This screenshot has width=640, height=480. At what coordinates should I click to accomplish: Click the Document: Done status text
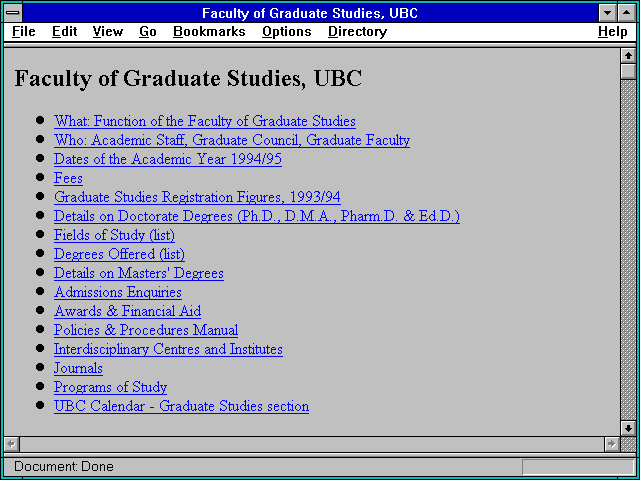click(x=64, y=467)
